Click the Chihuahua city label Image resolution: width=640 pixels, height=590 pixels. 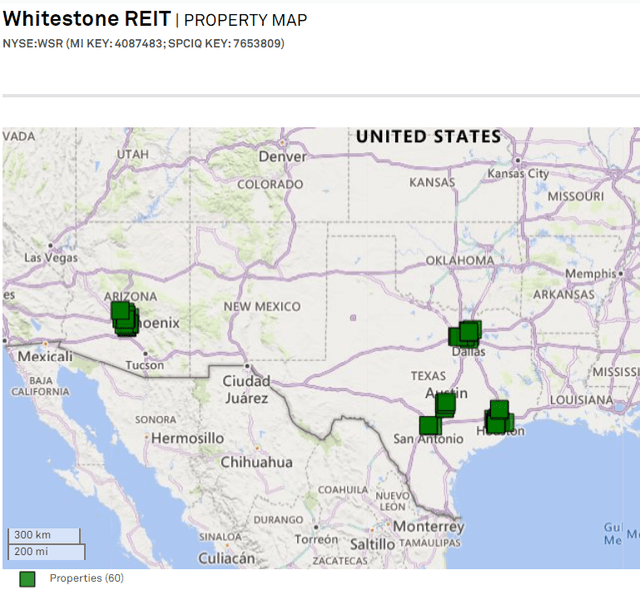(257, 462)
